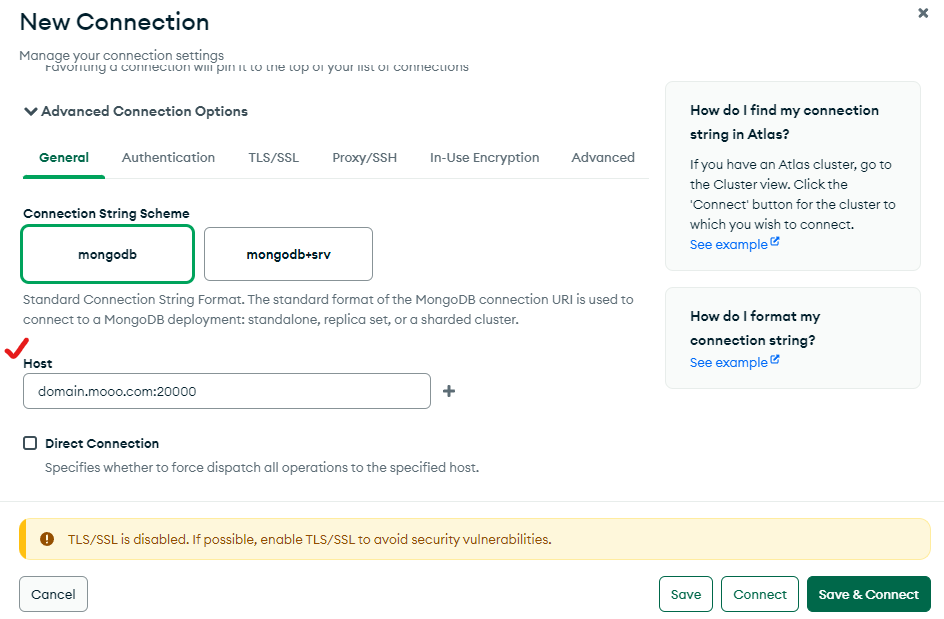Focus the Host input field

pyautogui.click(x=227, y=391)
